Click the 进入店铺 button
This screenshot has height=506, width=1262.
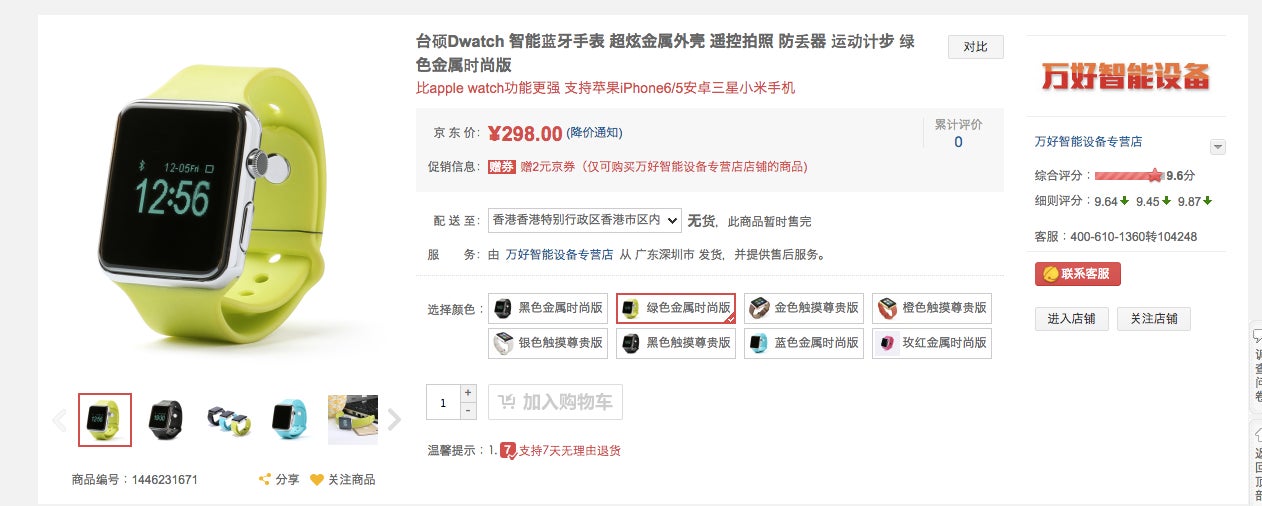(1071, 319)
